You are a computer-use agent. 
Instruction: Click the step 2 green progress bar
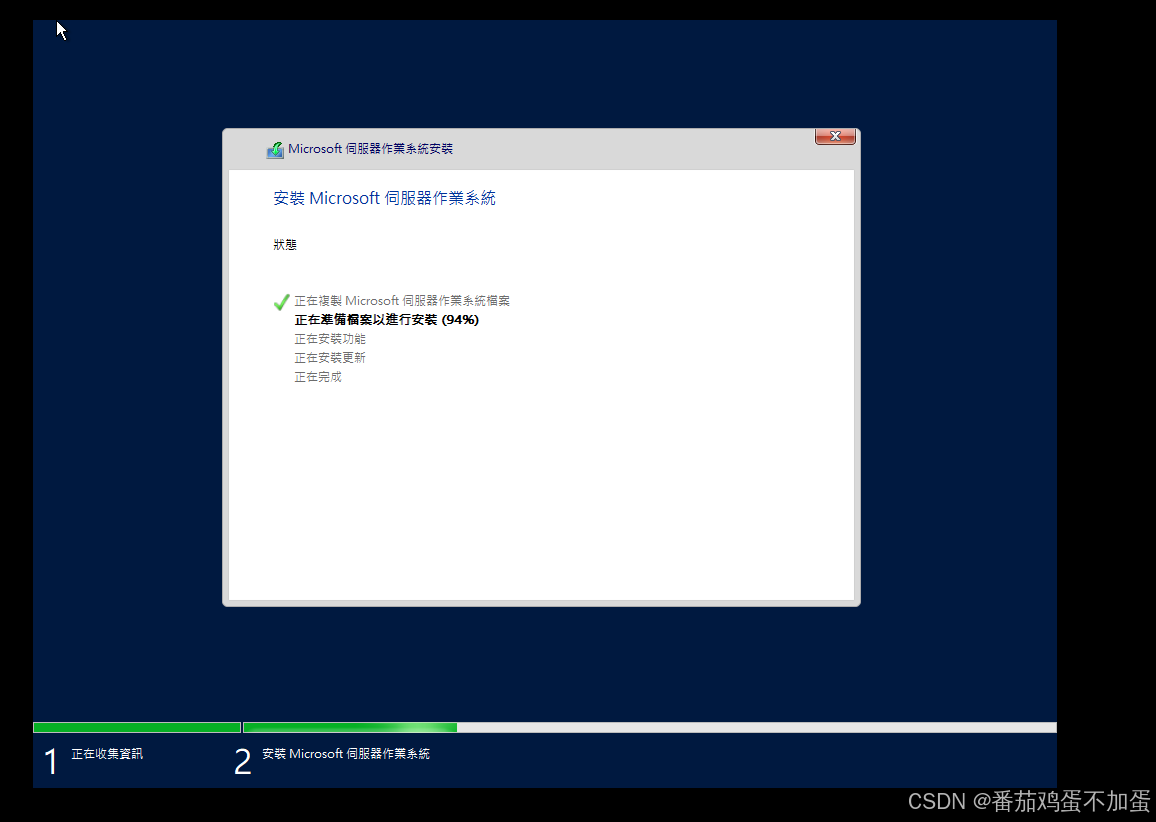point(350,727)
